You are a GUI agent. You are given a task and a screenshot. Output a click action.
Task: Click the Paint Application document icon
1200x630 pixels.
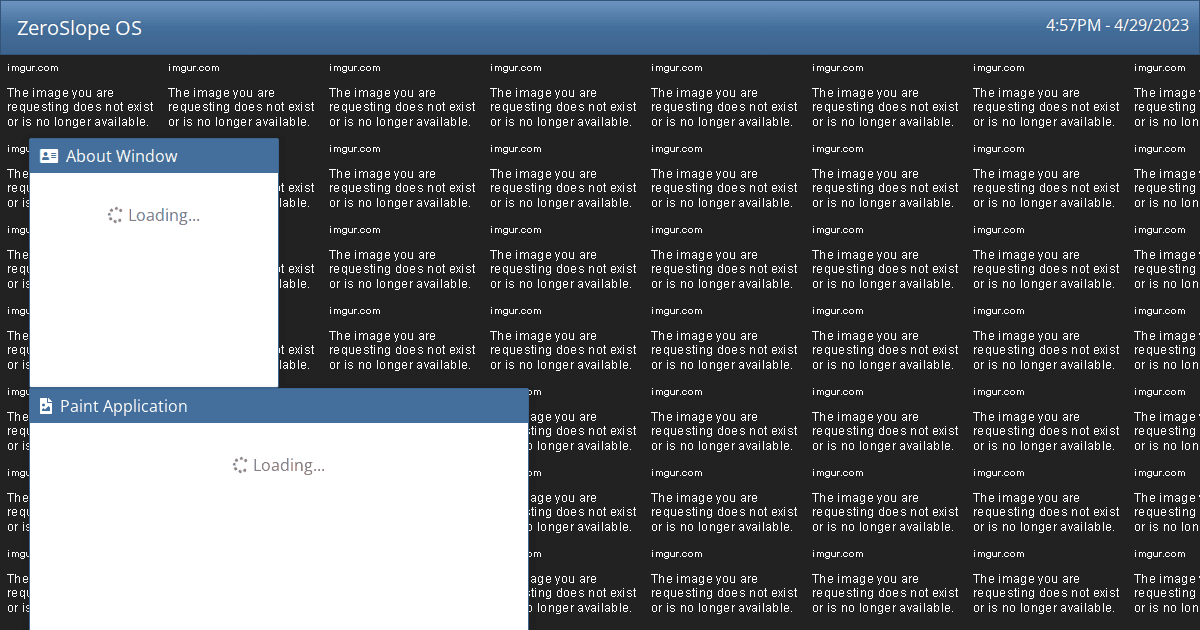point(46,406)
